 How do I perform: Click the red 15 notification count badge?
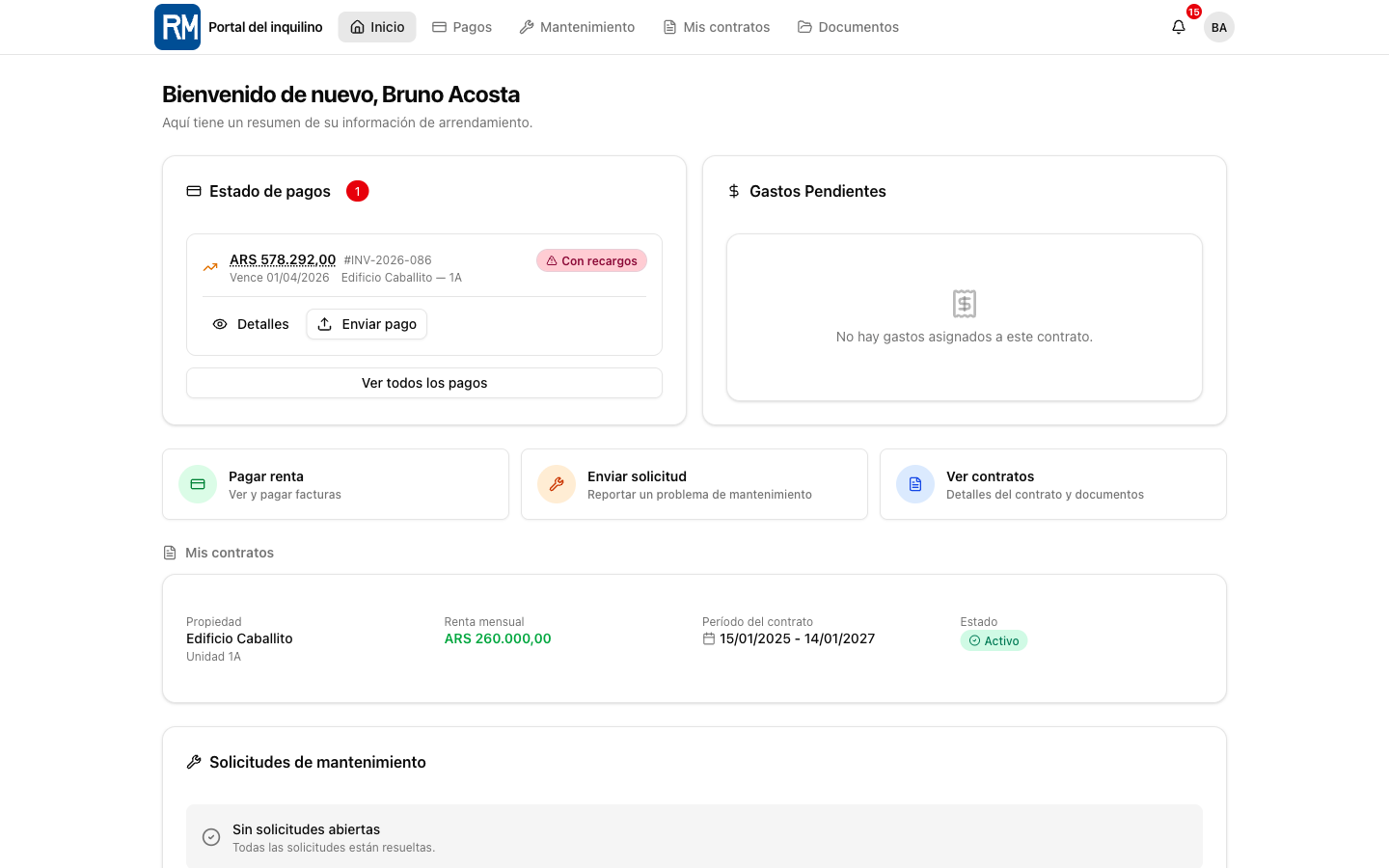[1194, 12]
